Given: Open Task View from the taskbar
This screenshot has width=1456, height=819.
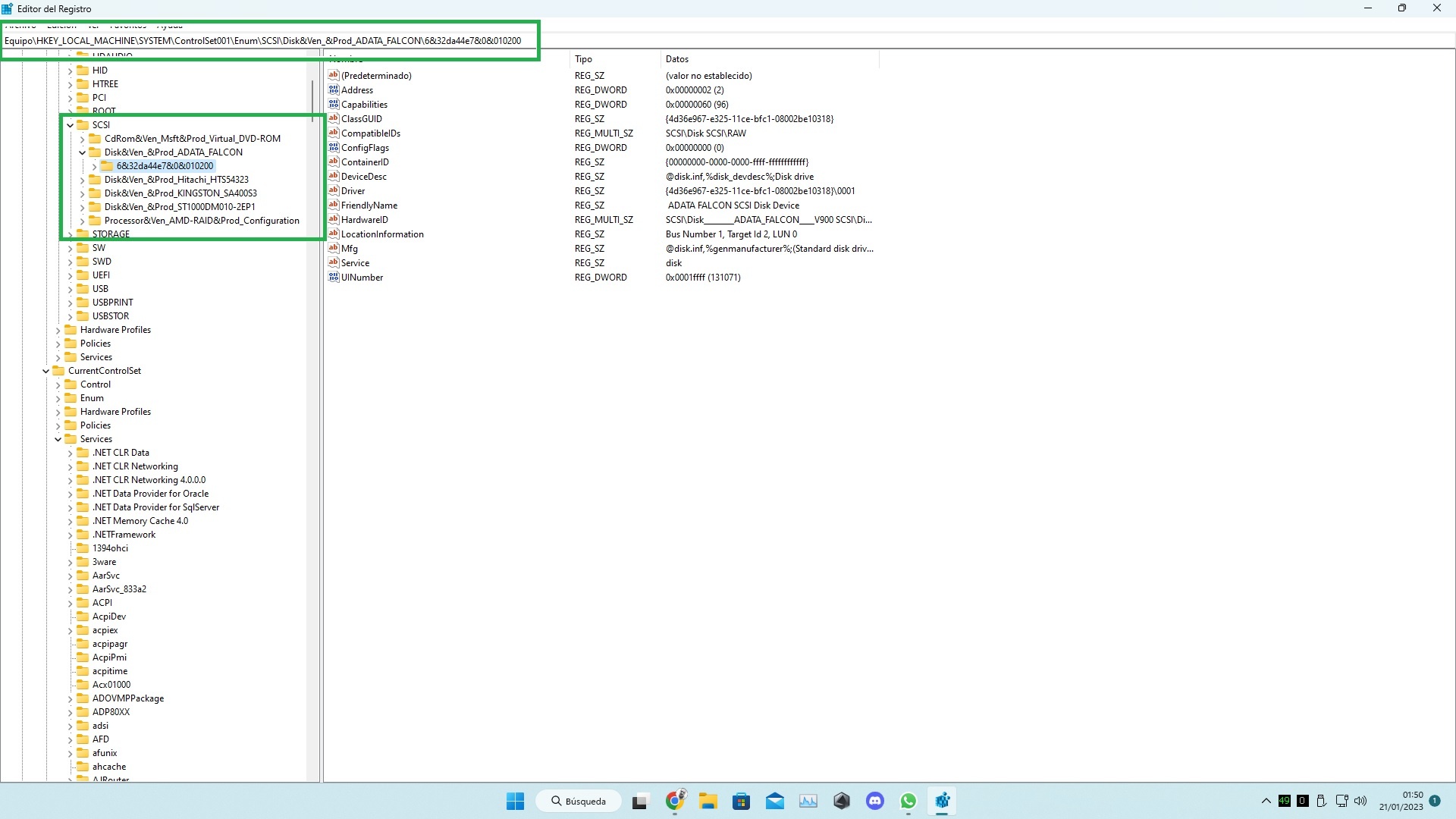Looking at the screenshot, I should pyautogui.click(x=640, y=801).
